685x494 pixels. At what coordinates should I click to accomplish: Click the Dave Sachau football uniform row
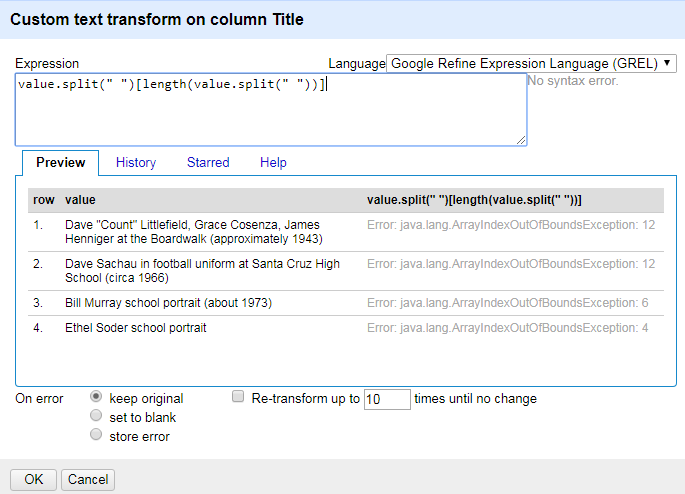tap(346, 271)
